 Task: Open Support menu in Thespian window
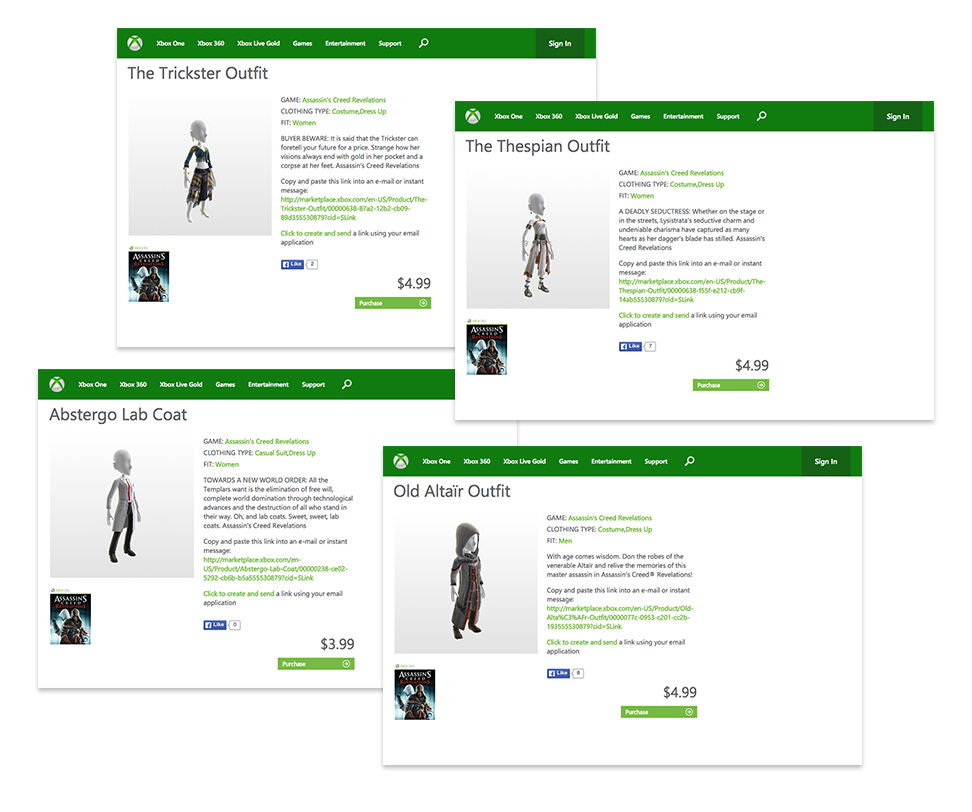tap(728, 117)
